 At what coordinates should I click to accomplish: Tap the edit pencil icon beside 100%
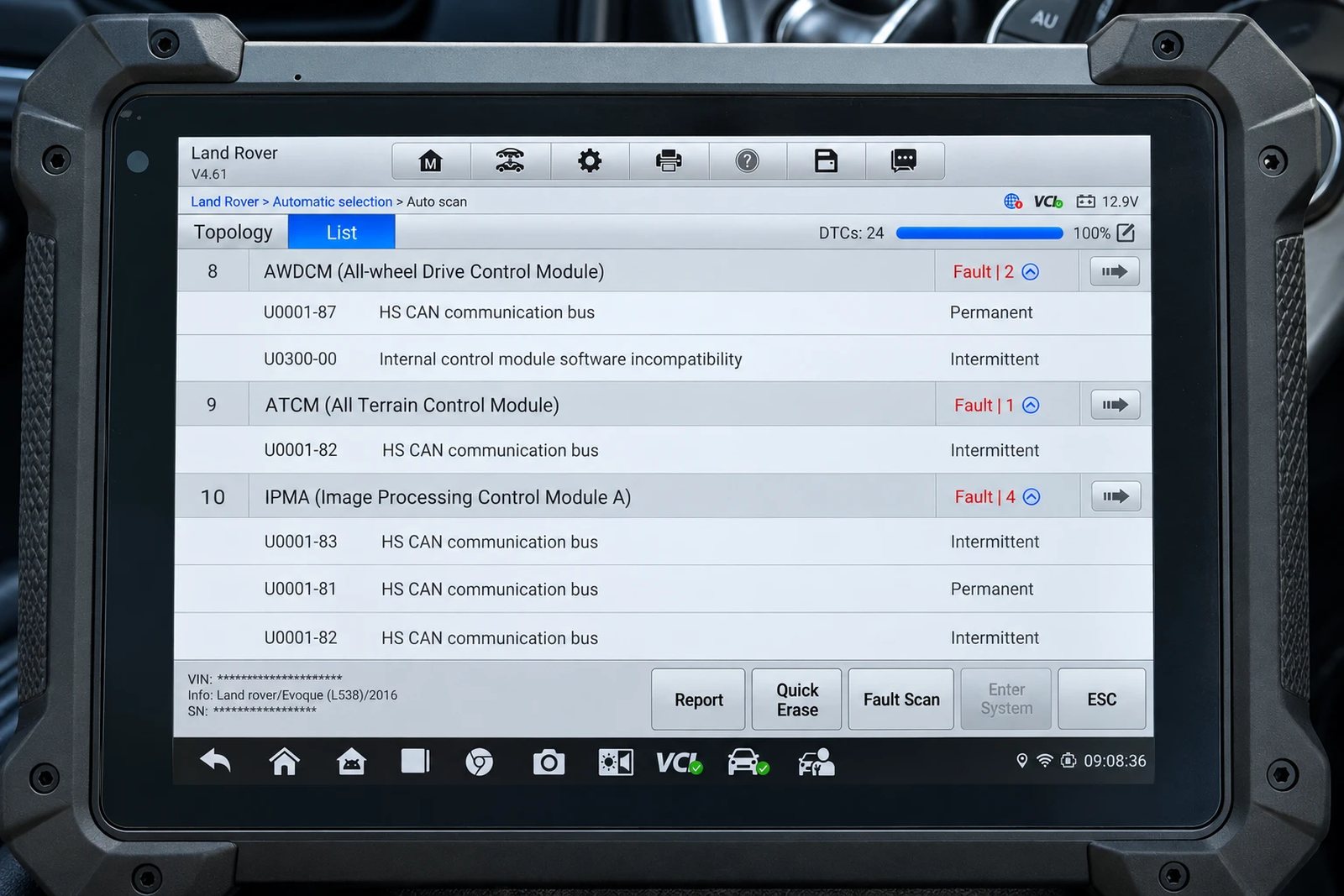click(1126, 233)
